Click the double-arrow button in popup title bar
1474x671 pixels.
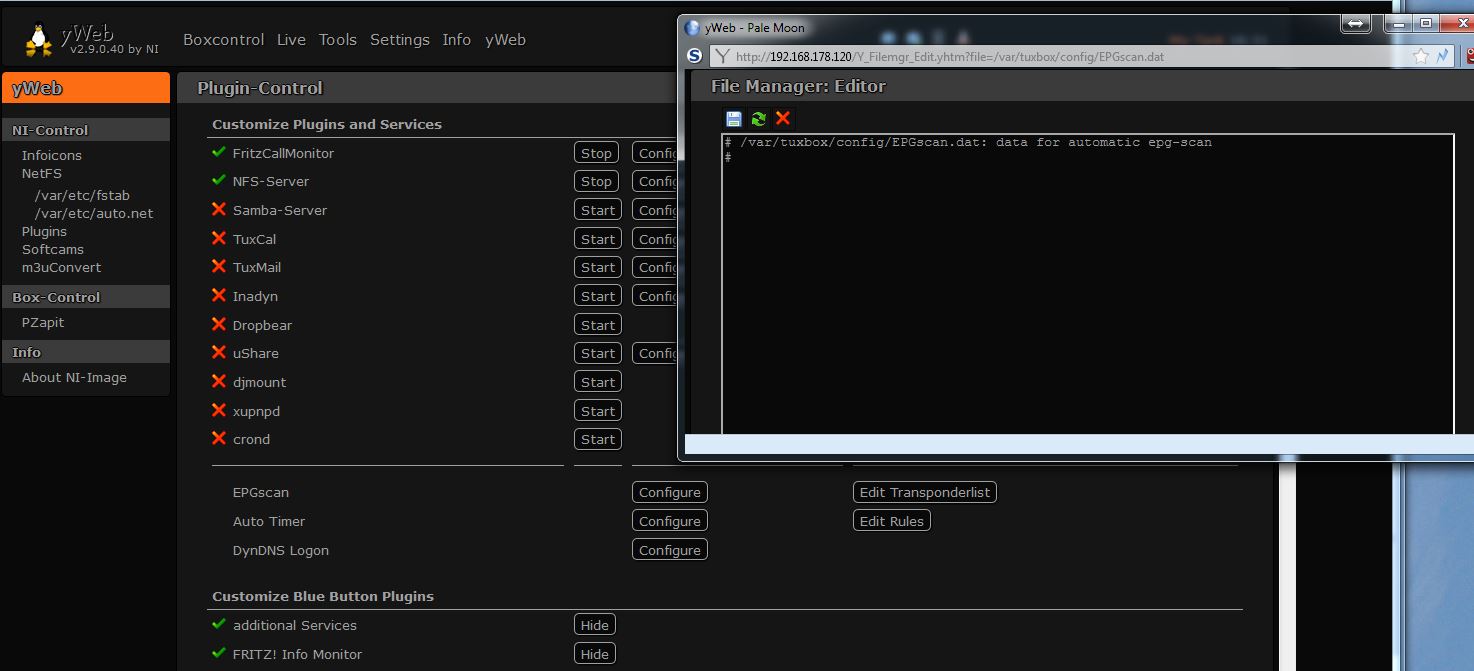tap(1355, 24)
